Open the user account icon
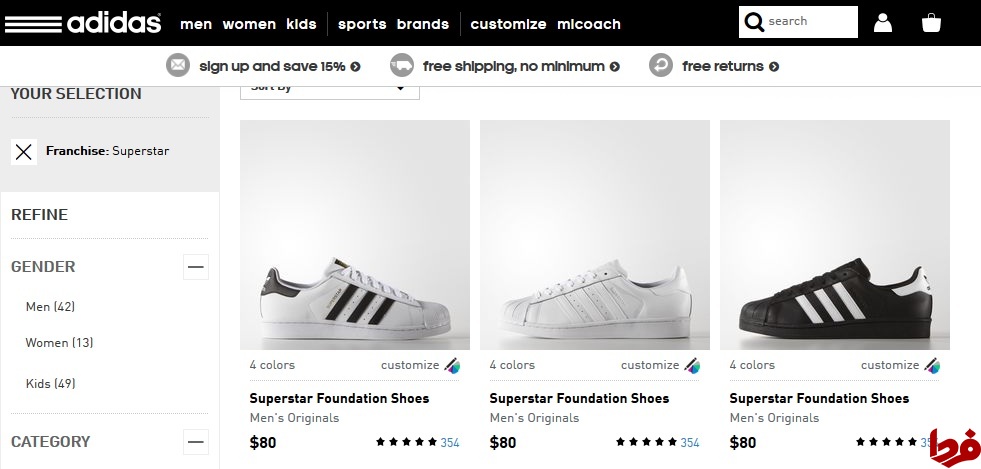The image size is (981, 469). [883, 22]
